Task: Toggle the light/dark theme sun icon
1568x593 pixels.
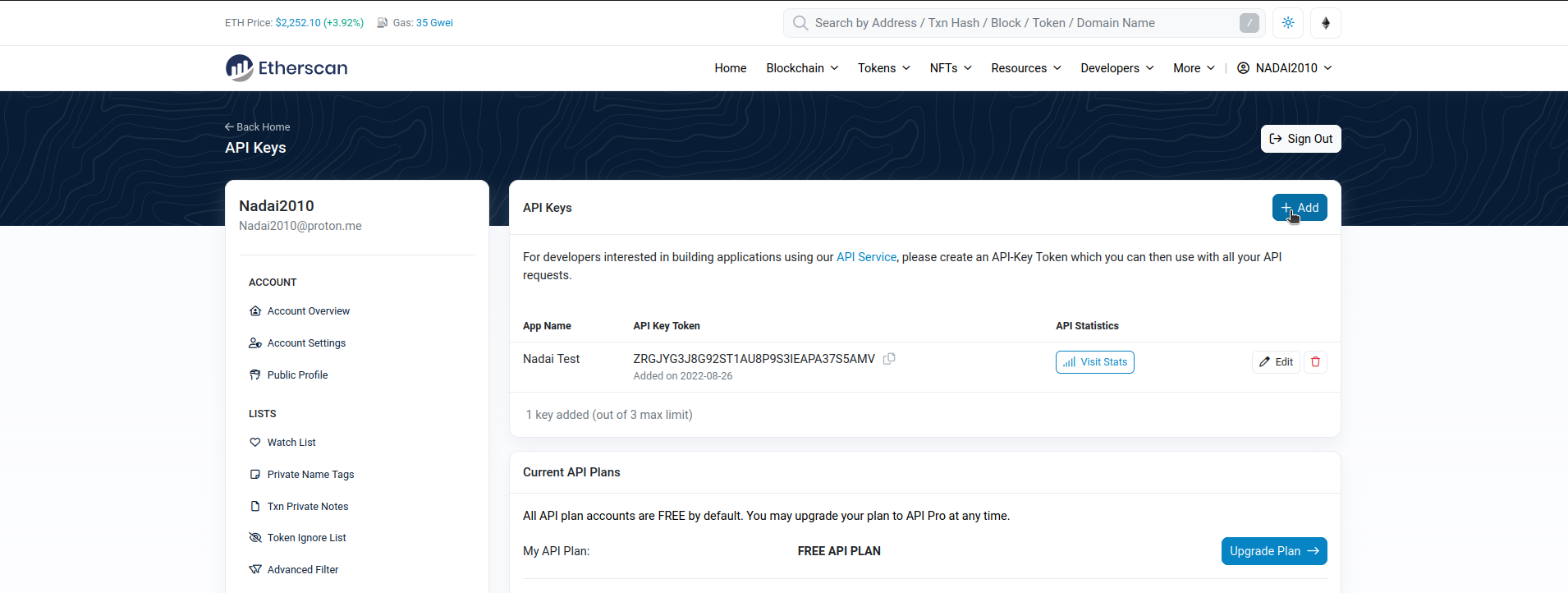Action: (1288, 23)
